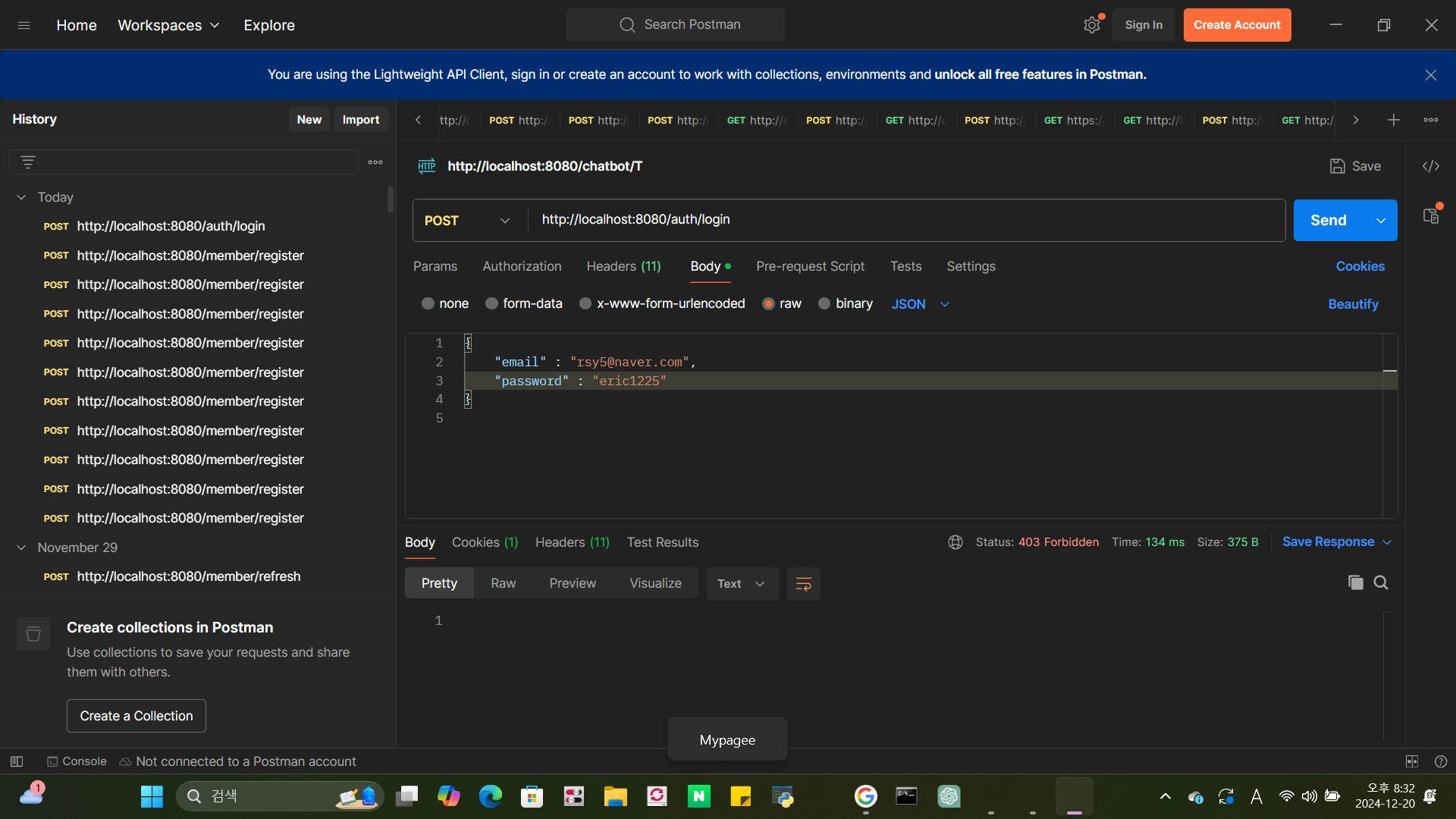
Task: Search in response with magnifier icon
Action: coord(1381,583)
